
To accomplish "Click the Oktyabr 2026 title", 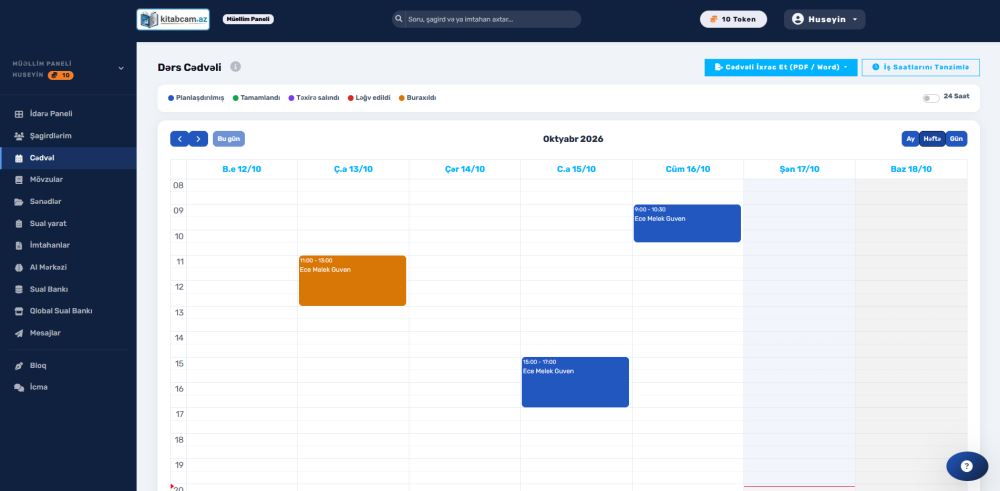I will [573, 139].
